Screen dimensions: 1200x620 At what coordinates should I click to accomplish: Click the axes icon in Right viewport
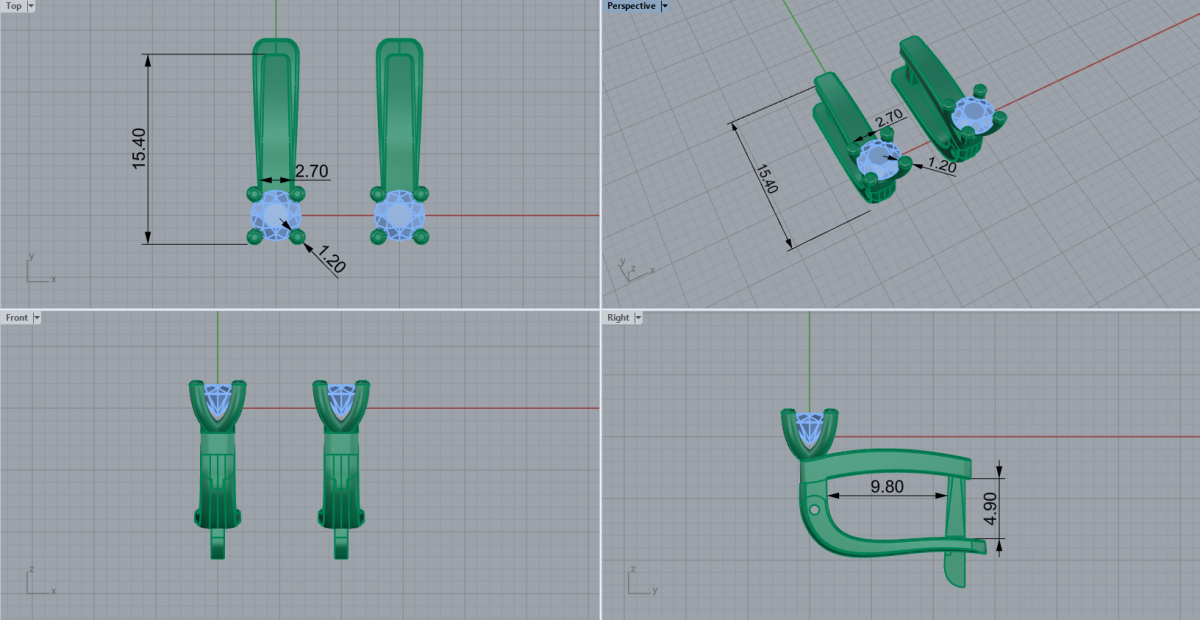638,583
